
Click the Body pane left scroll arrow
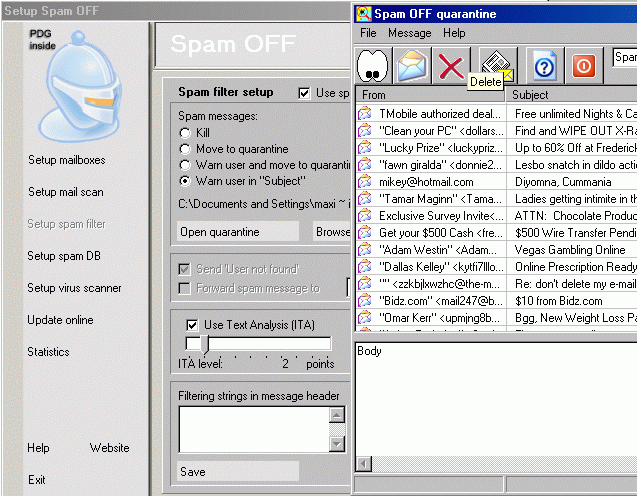click(364, 464)
